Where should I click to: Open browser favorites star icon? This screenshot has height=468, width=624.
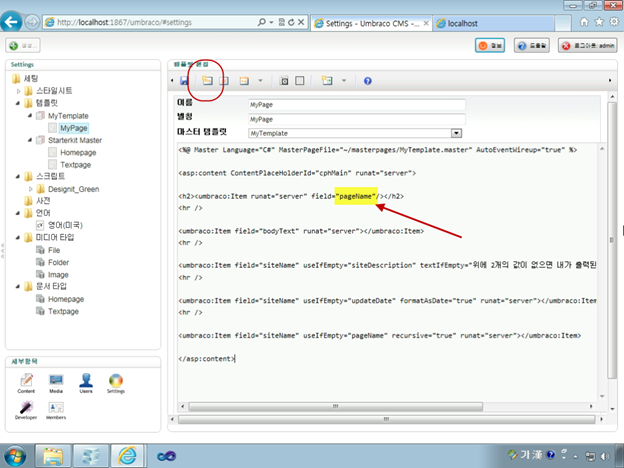pos(599,22)
